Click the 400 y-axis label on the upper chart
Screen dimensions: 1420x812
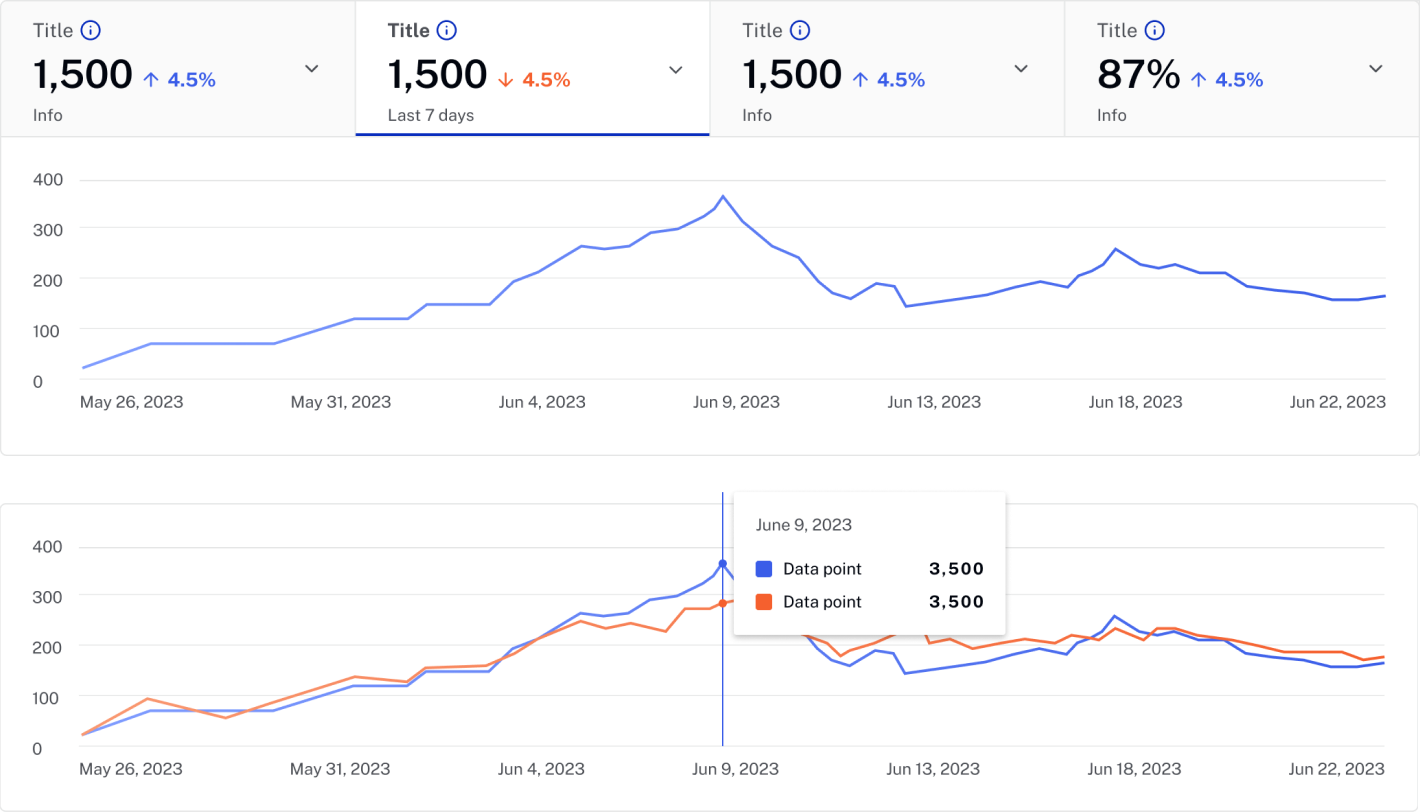49,180
